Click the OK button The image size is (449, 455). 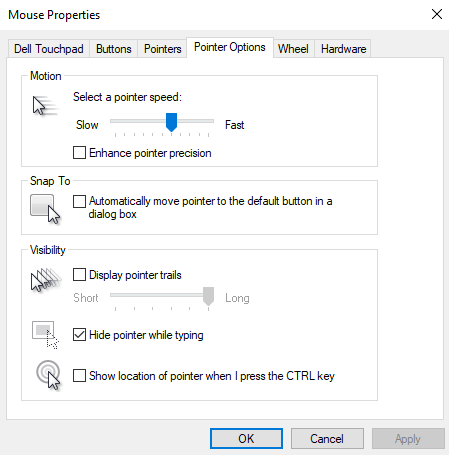coord(246,439)
